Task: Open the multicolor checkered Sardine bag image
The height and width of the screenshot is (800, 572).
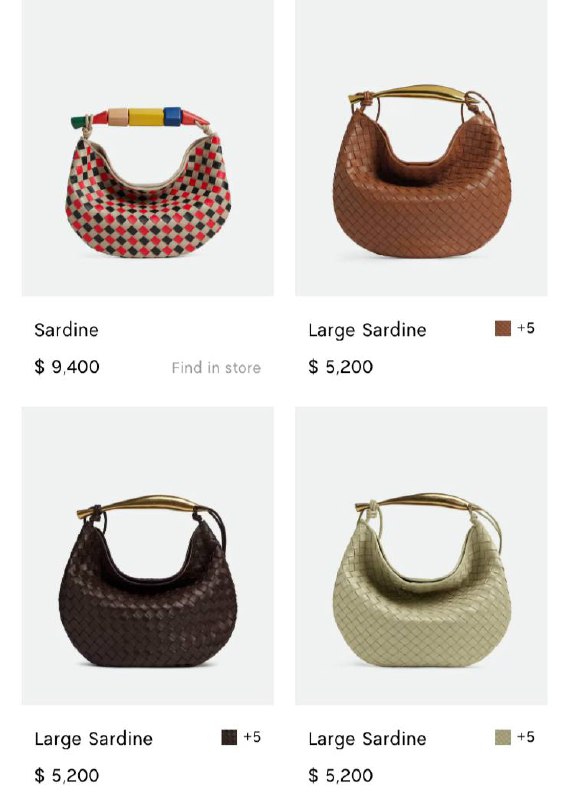Action: point(147,147)
